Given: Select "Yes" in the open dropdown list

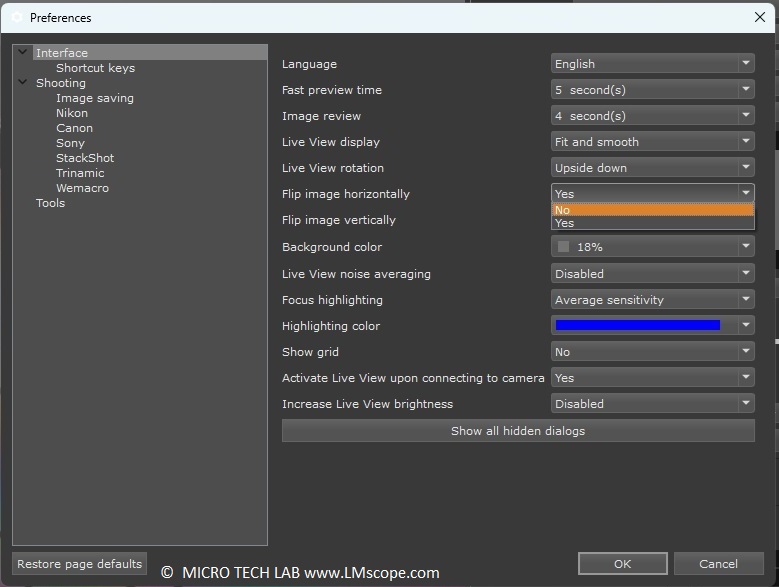Looking at the screenshot, I should pos(652,223).
